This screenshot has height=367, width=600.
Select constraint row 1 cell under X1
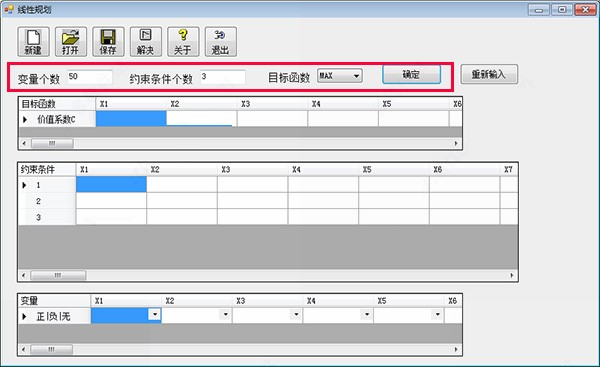pos(111,184)
